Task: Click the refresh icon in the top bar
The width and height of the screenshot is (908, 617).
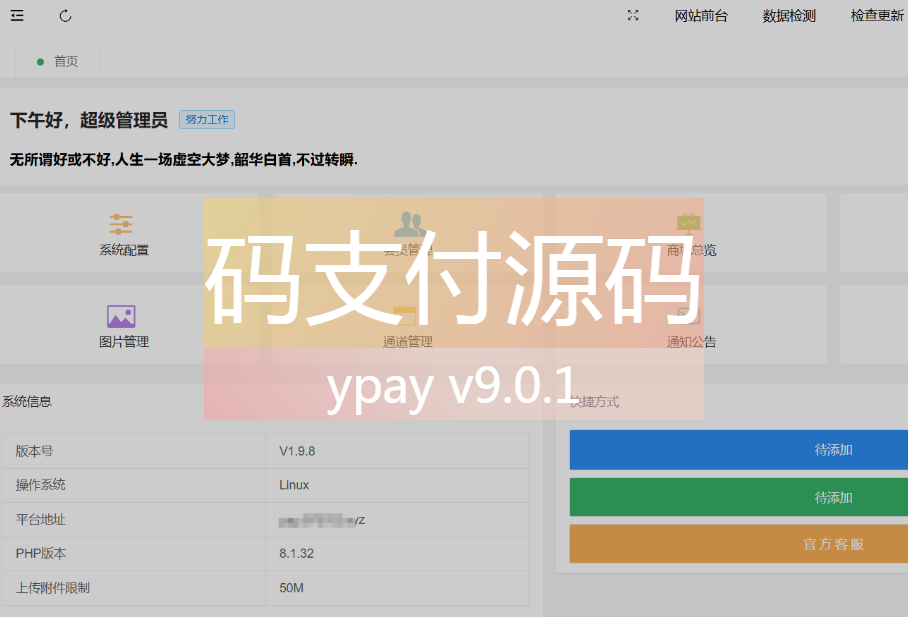Action: (x=65, y=16)
